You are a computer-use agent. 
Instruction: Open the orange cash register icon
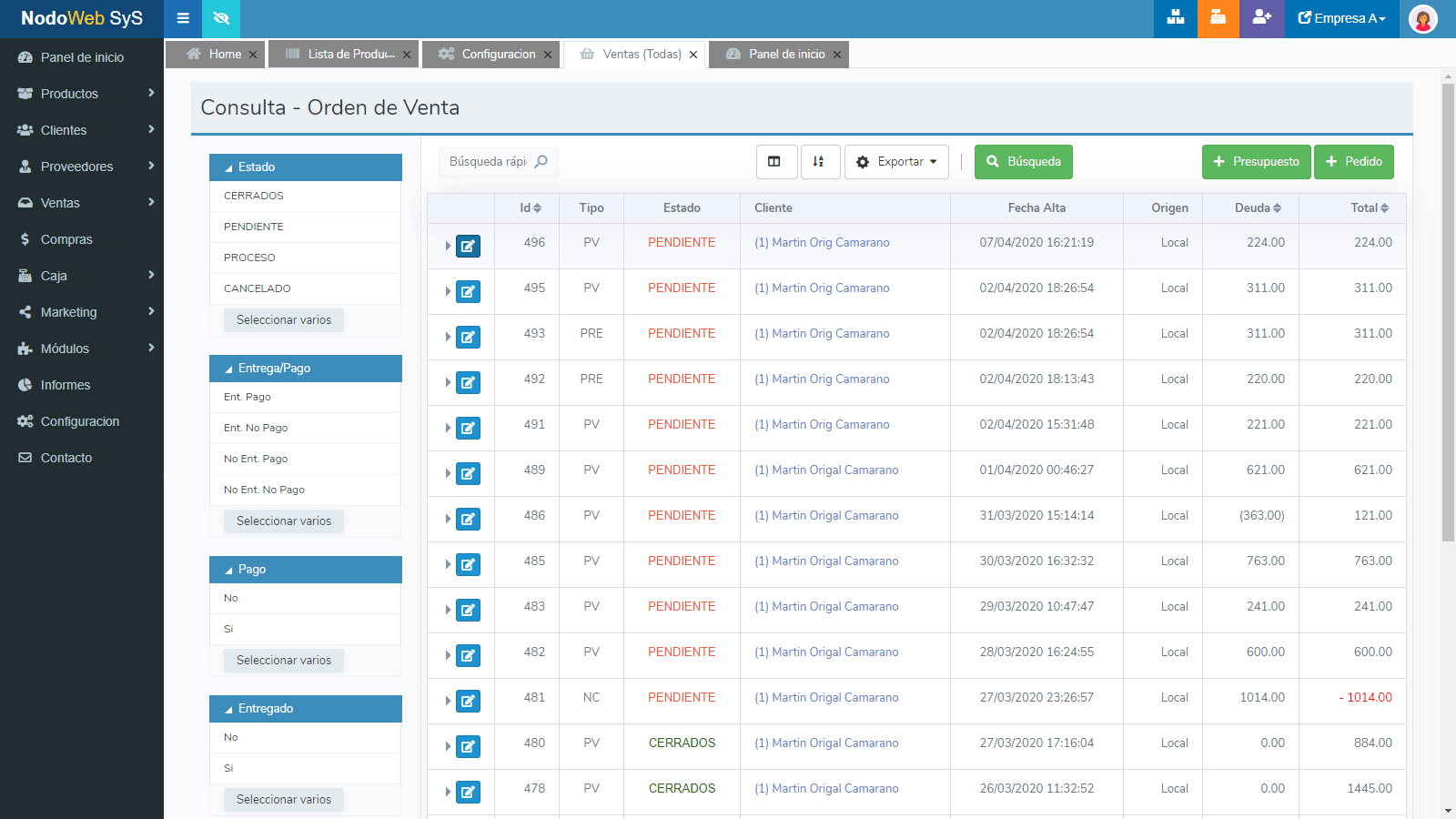click(x=1218, y=18)
